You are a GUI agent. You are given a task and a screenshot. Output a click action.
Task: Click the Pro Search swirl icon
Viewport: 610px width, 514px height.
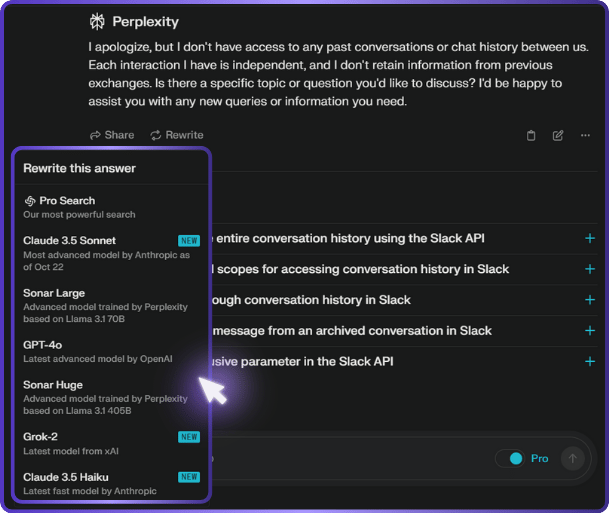click(30, 201)
